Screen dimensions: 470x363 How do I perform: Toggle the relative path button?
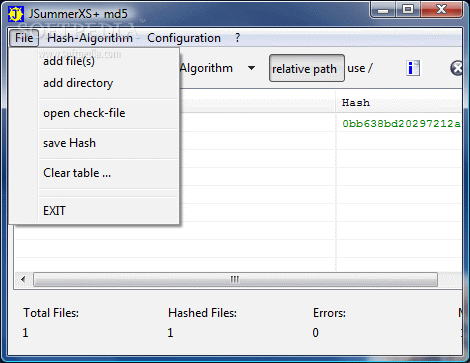coord(307,69)
